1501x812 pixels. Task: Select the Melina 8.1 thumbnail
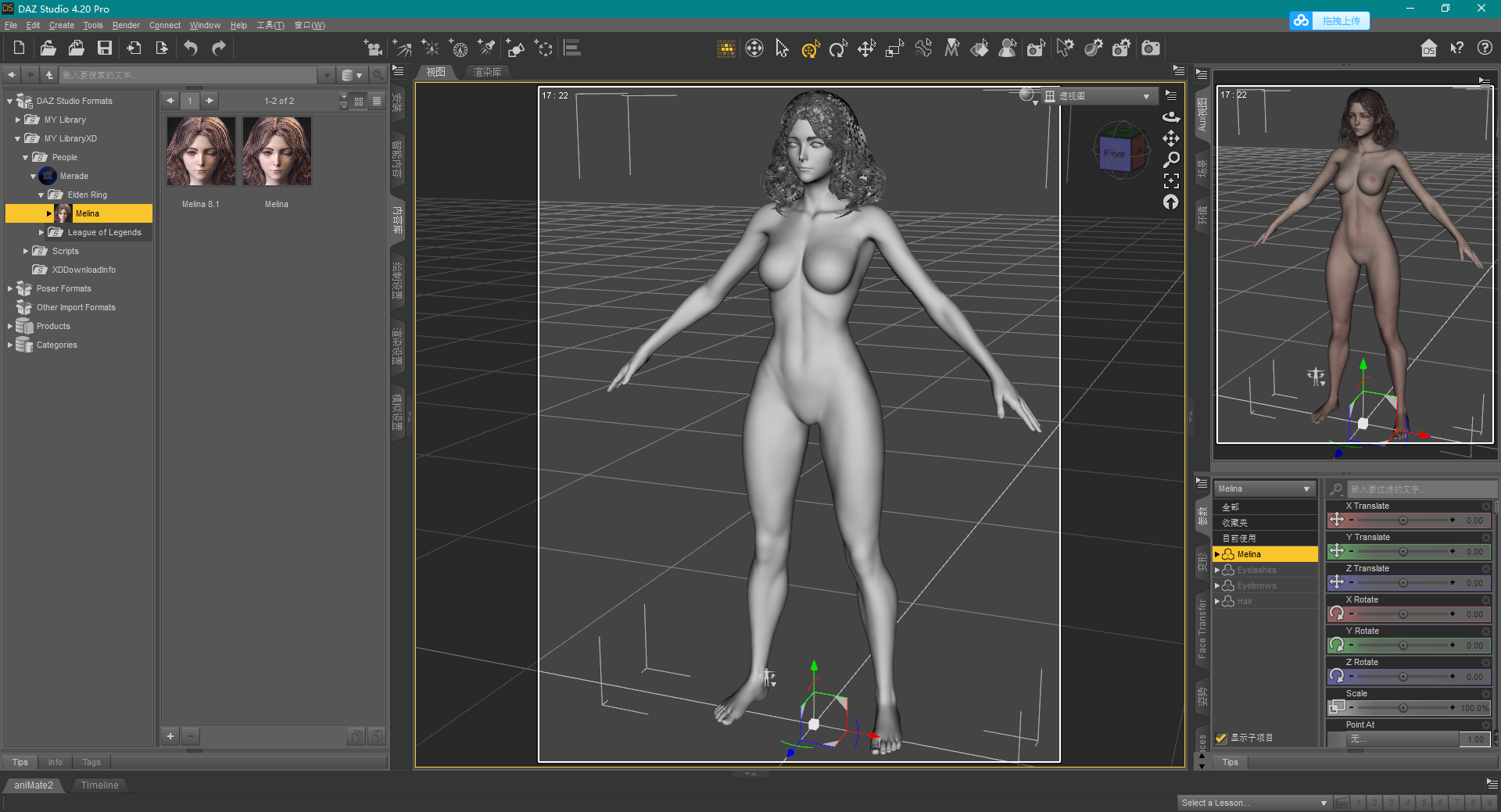point(201,152)
